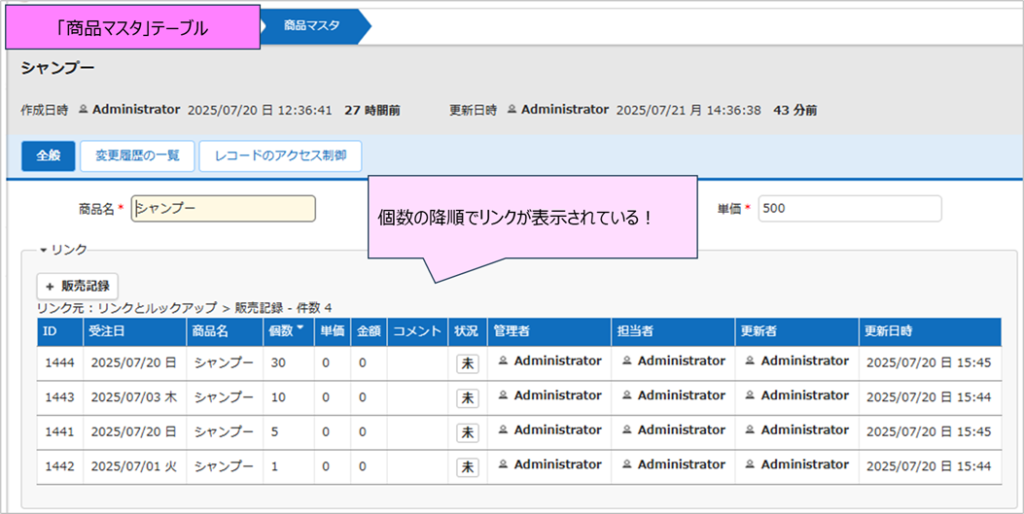Click 未 status in row 1442

click(468, 468)
